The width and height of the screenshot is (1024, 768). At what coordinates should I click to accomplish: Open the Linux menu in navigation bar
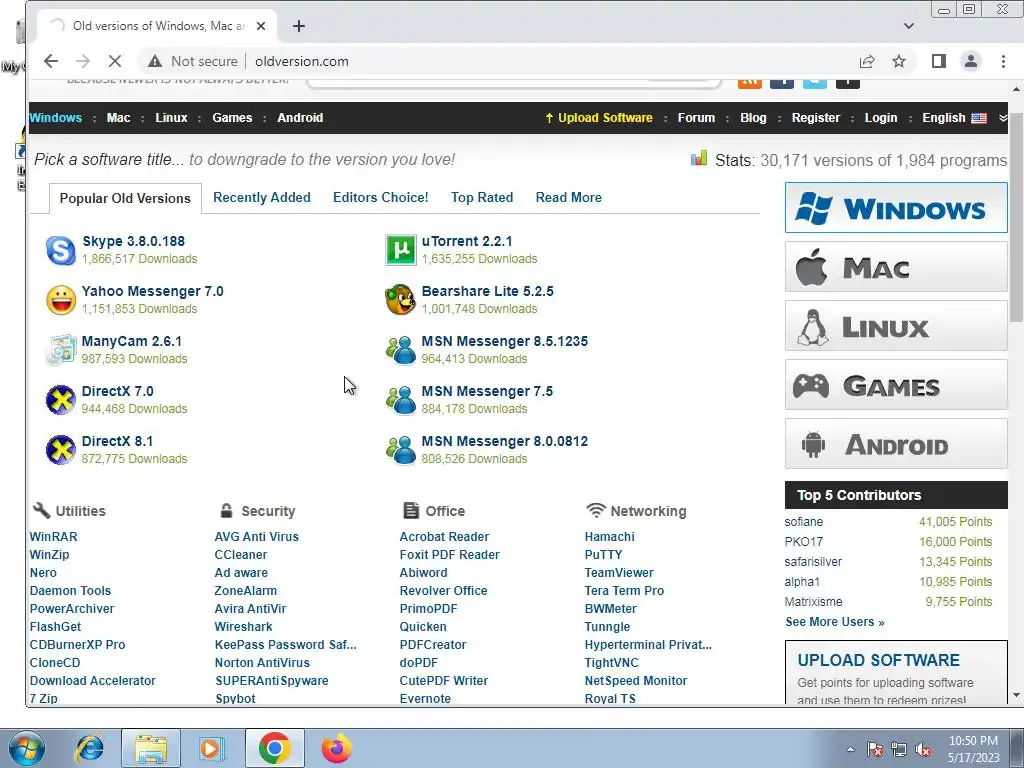[171, 118]
